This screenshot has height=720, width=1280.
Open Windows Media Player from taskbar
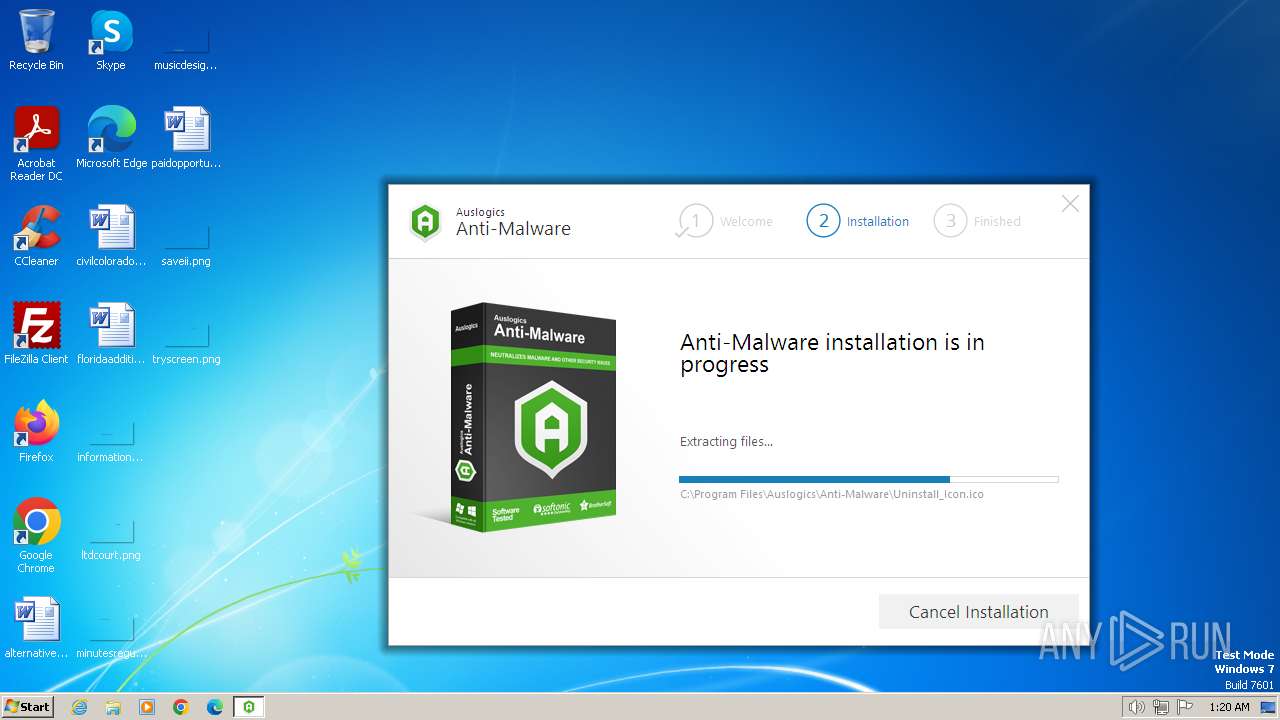(x=147, y=707)
